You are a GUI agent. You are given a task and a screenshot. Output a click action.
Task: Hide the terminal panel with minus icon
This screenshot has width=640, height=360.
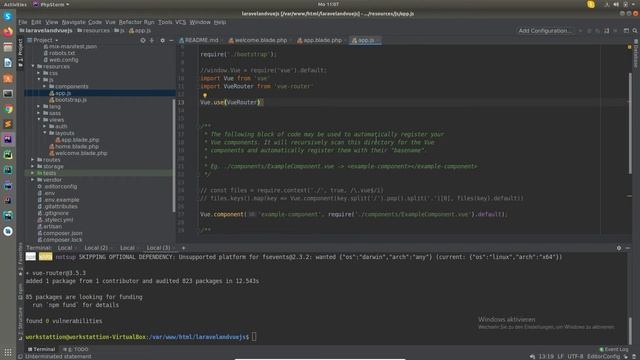pos(628,248)
